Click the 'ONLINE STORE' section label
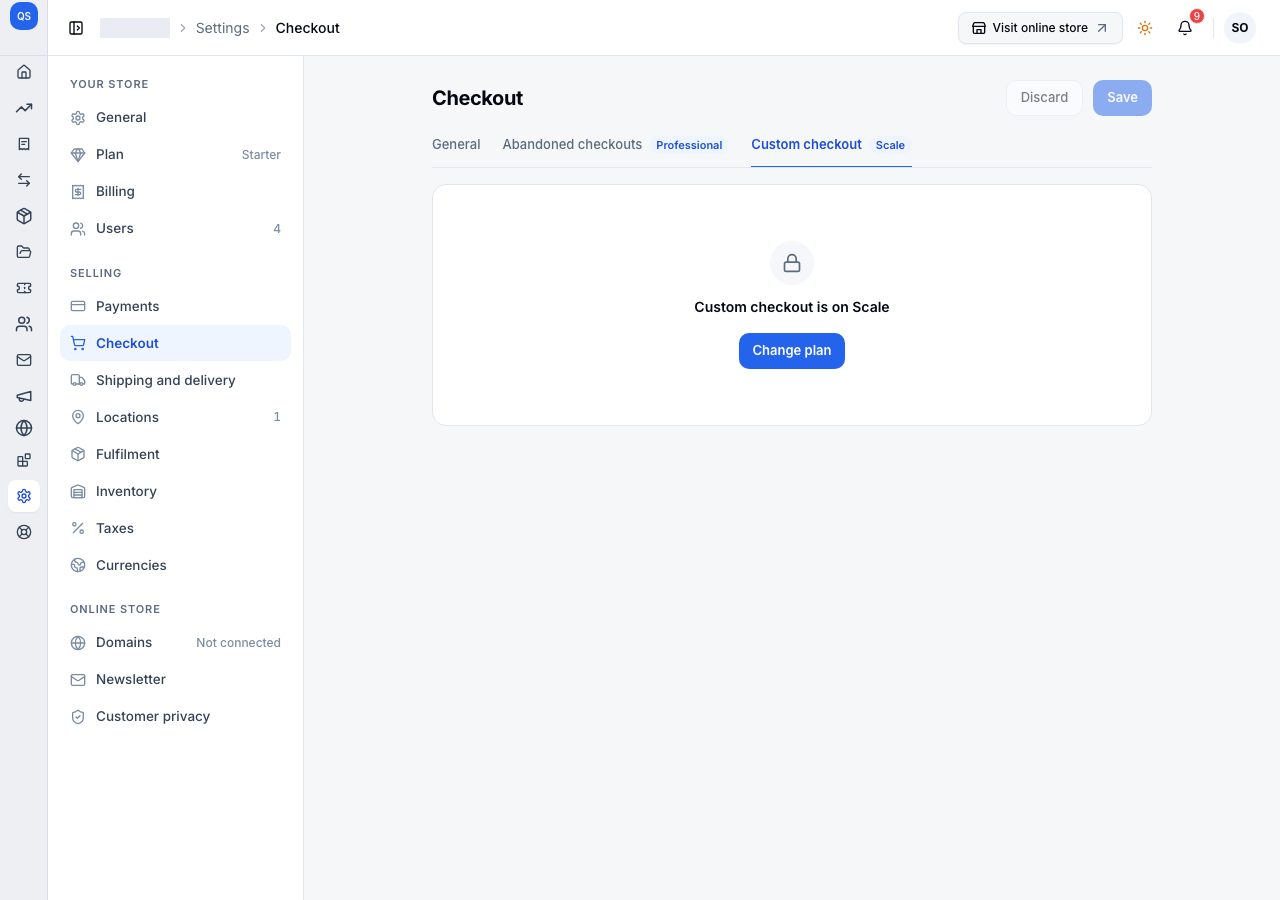 pos(115,609)
